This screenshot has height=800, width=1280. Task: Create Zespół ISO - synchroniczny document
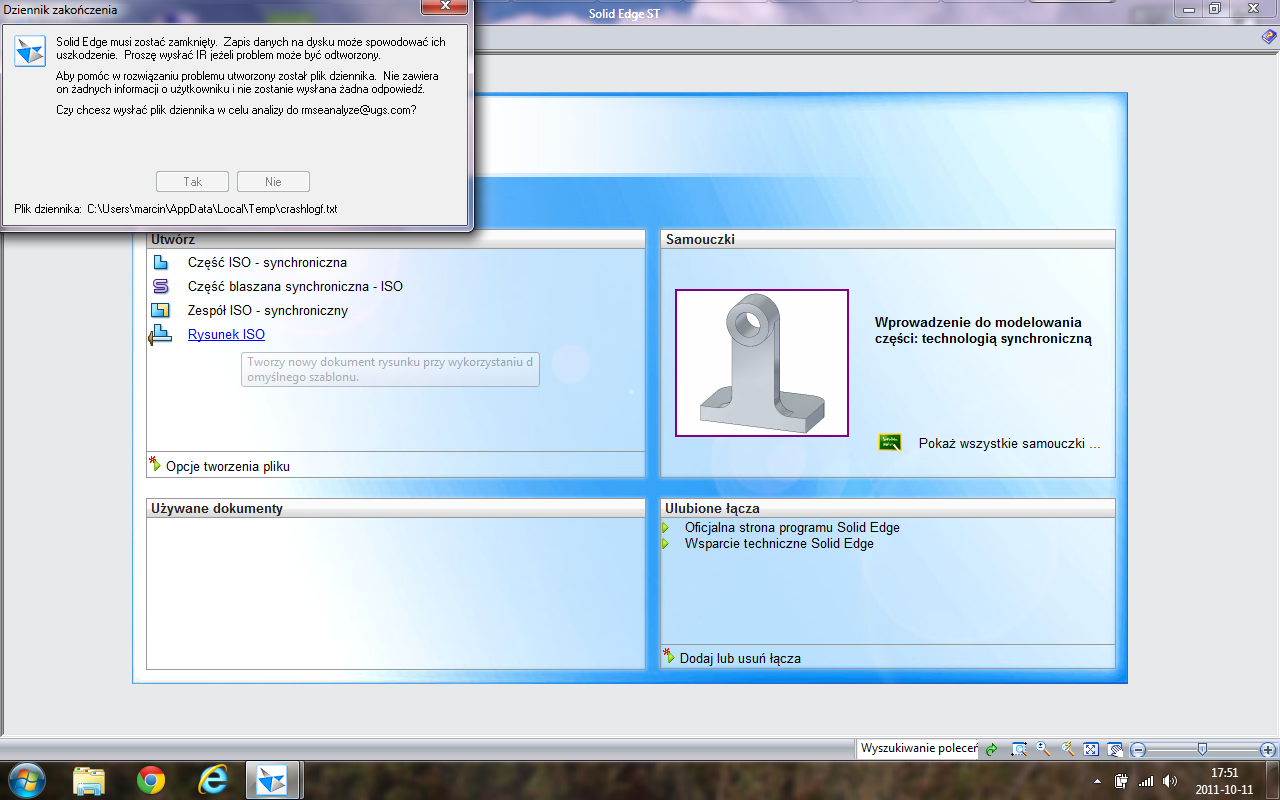[268, 311]
